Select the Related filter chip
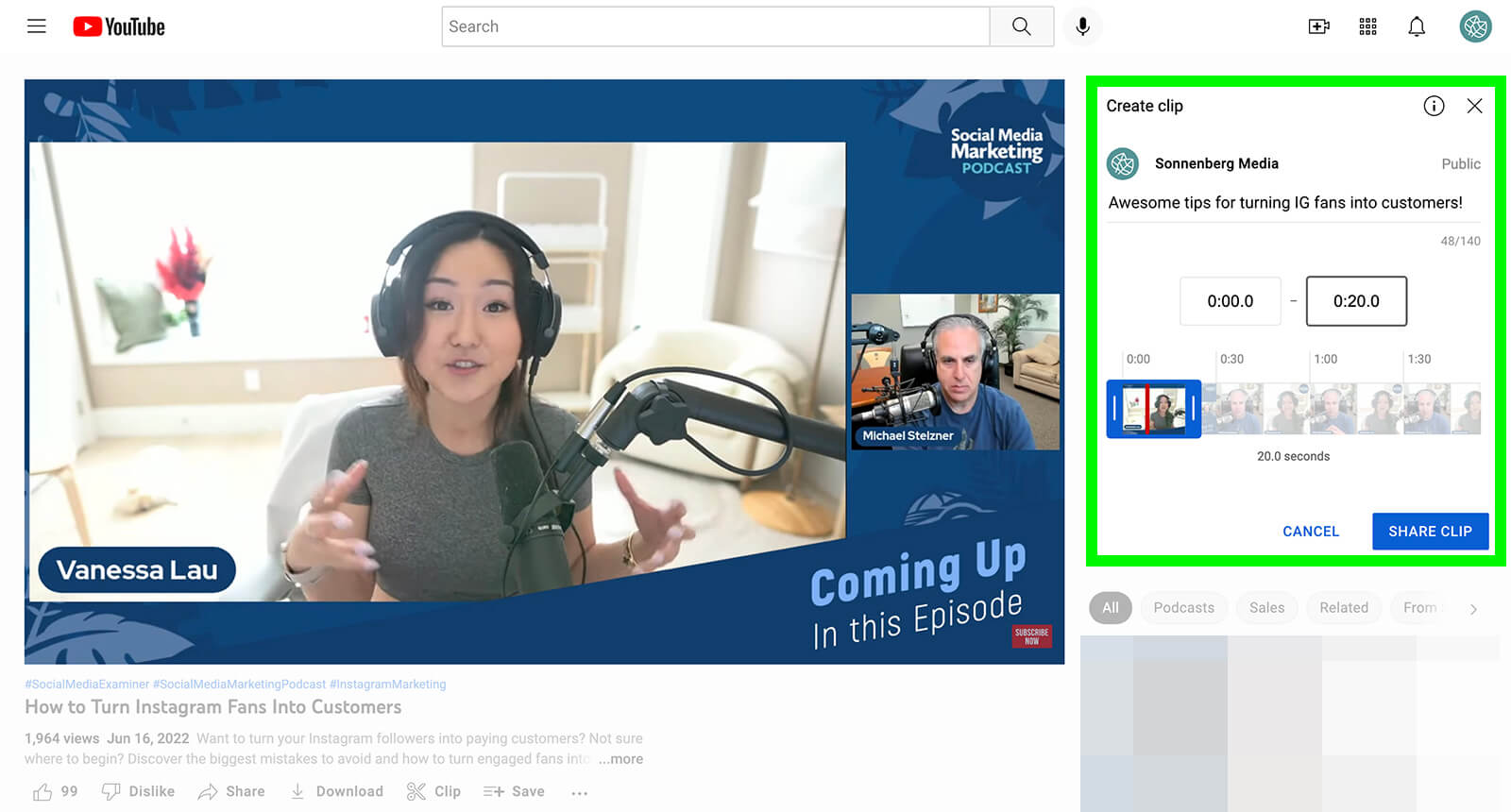The height and width of the screenshot is (812, 1511). click(1344, 608)
